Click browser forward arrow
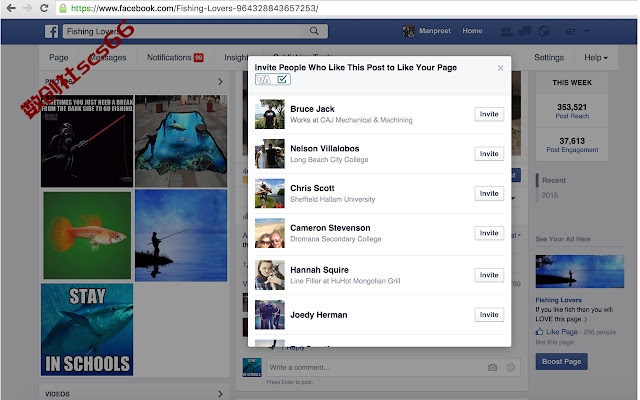The width and height of the screenshot is (640, 400). point(27,8)
